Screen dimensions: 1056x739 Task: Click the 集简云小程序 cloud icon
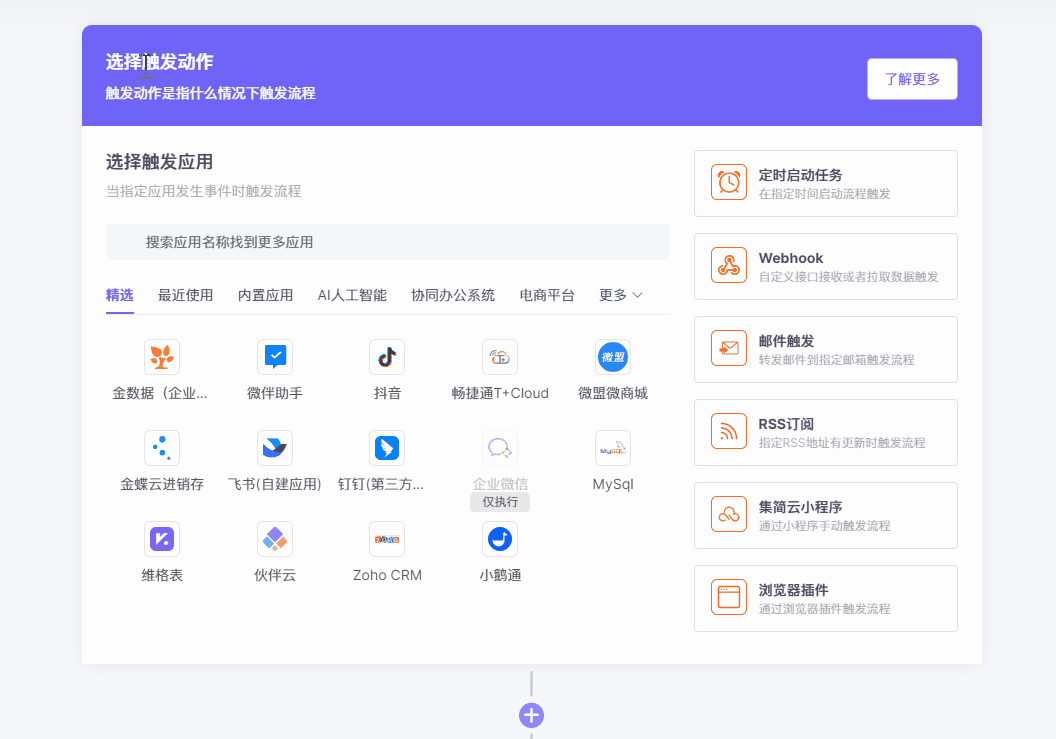click(x=729, y=514)
